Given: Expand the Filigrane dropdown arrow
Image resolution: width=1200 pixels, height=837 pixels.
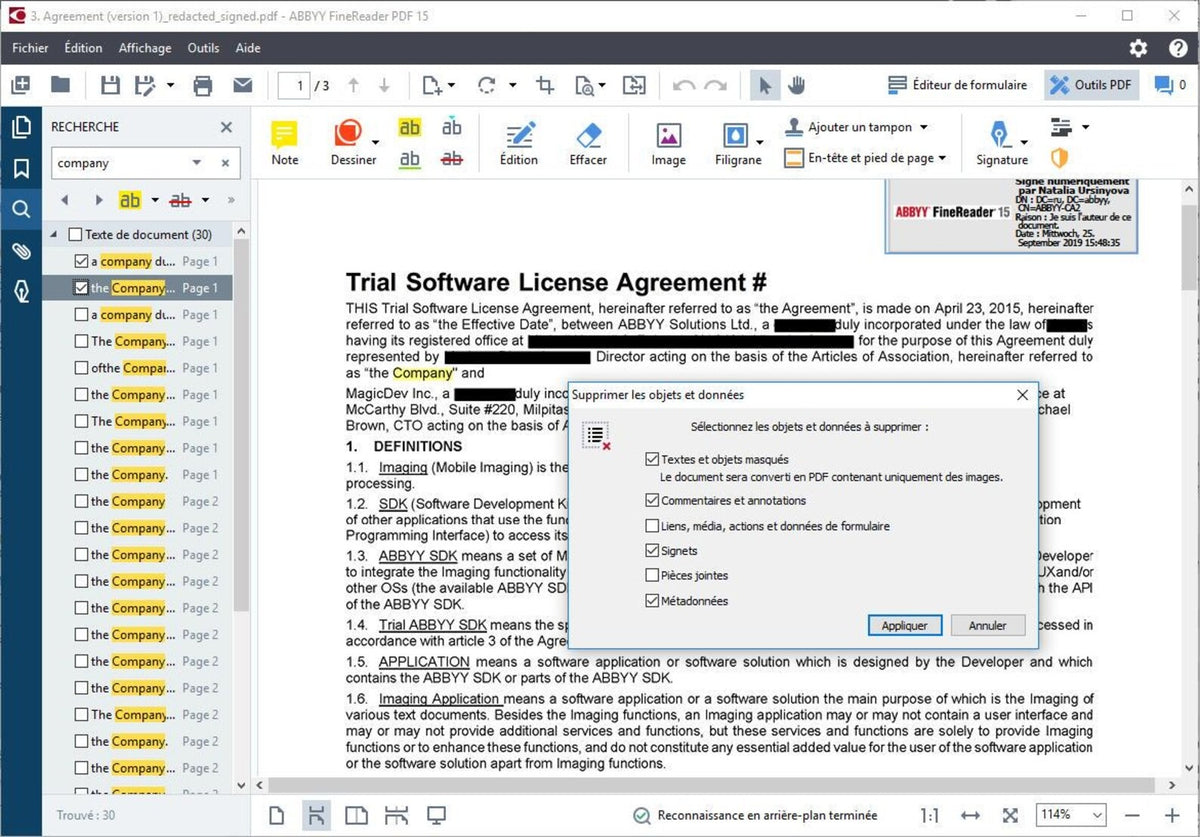Looking at the screenshot, I should [760, 140].
